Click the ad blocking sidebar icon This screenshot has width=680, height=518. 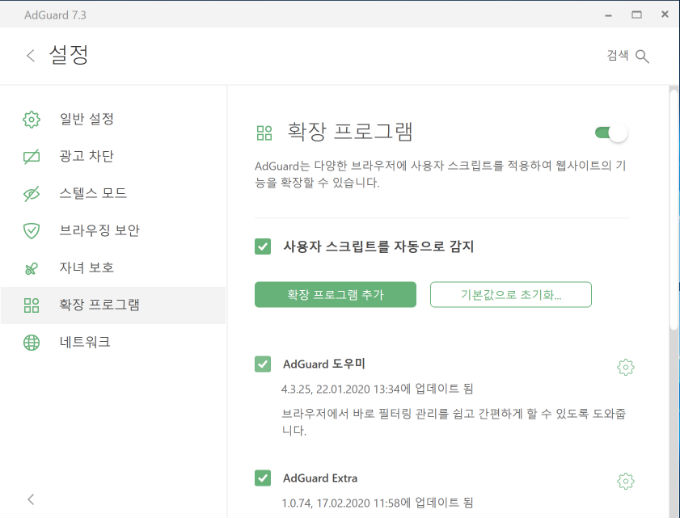coord(31,156)
